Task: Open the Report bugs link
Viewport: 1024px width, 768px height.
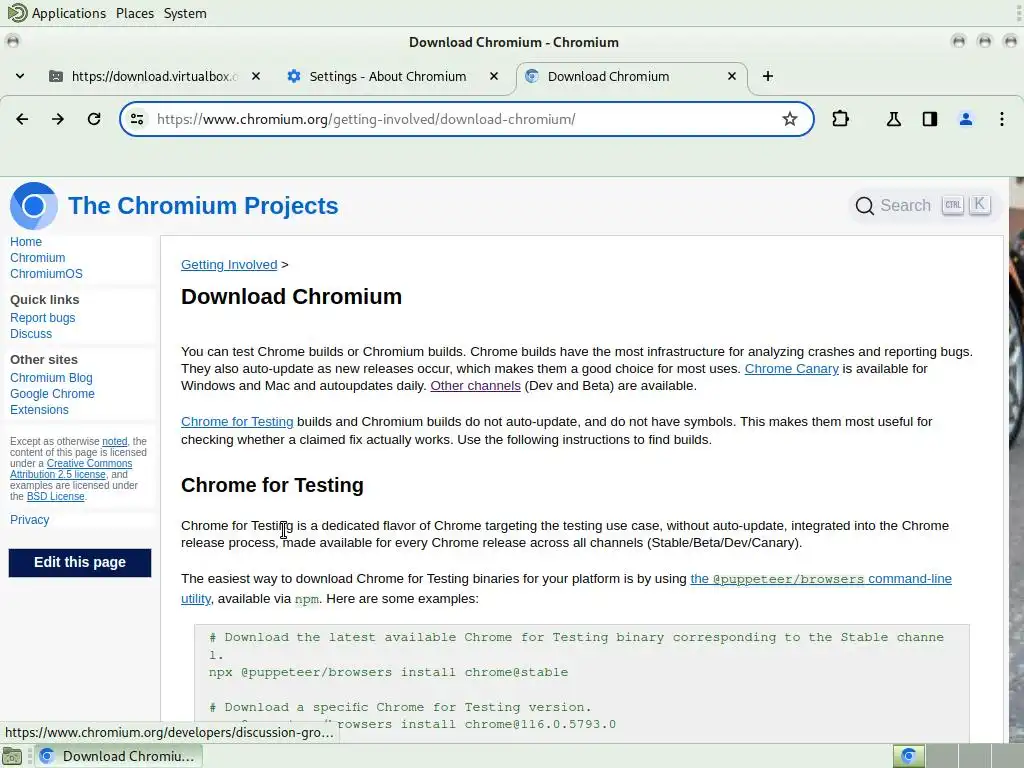Action: [42, 318]
